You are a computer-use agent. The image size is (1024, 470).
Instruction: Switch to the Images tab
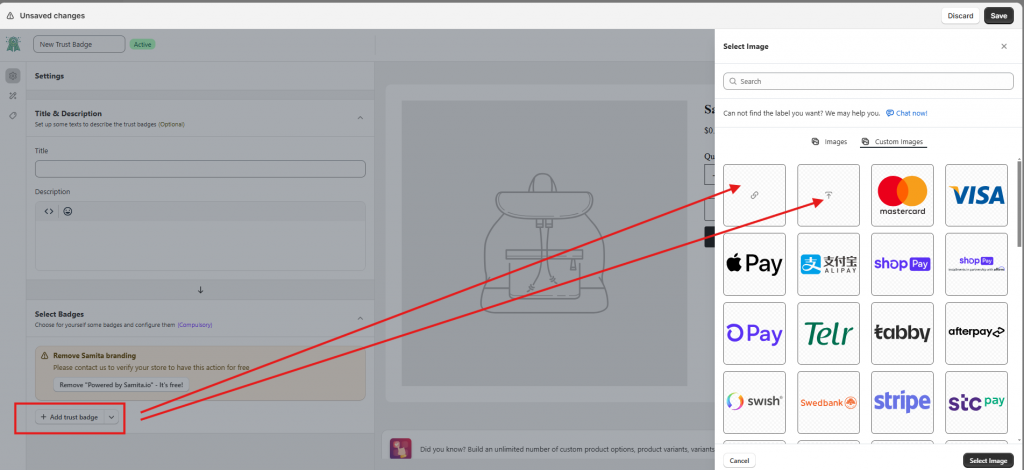coord(829,141)
